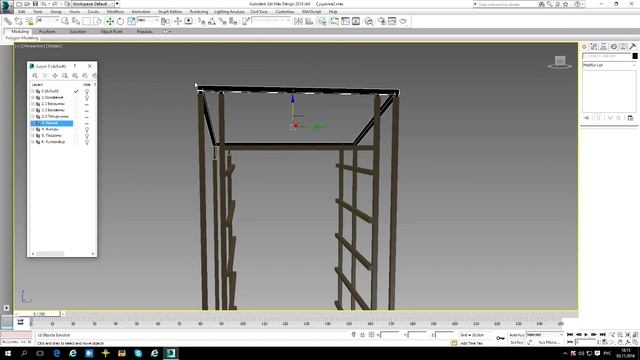Toggle Percent Snap icon

click(x=222, y=21)
